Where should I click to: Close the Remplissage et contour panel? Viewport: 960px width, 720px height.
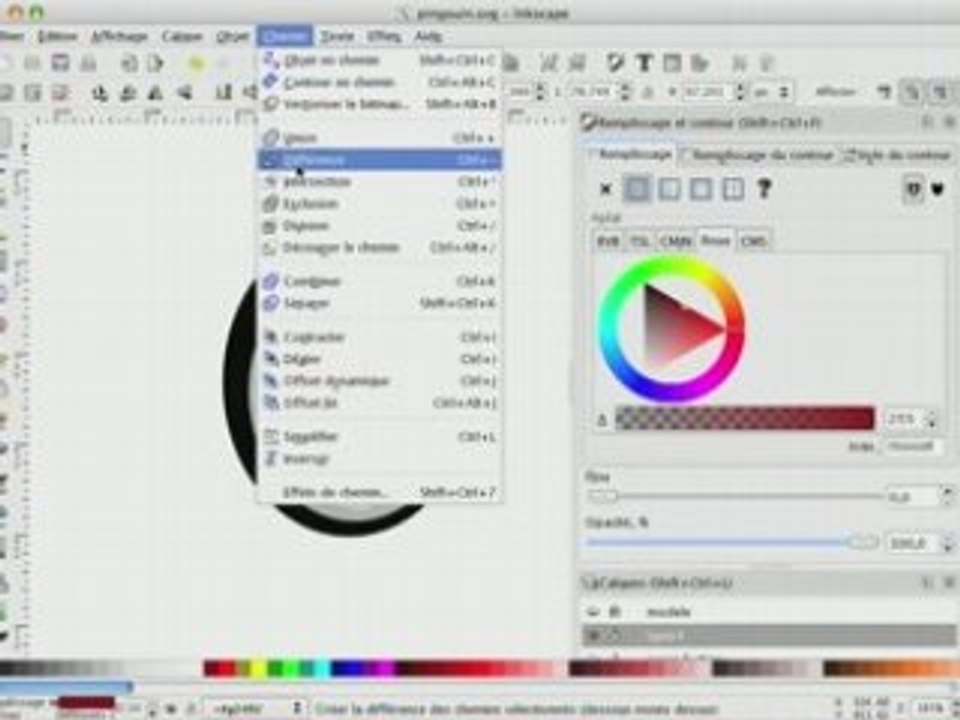pos(950,122)
